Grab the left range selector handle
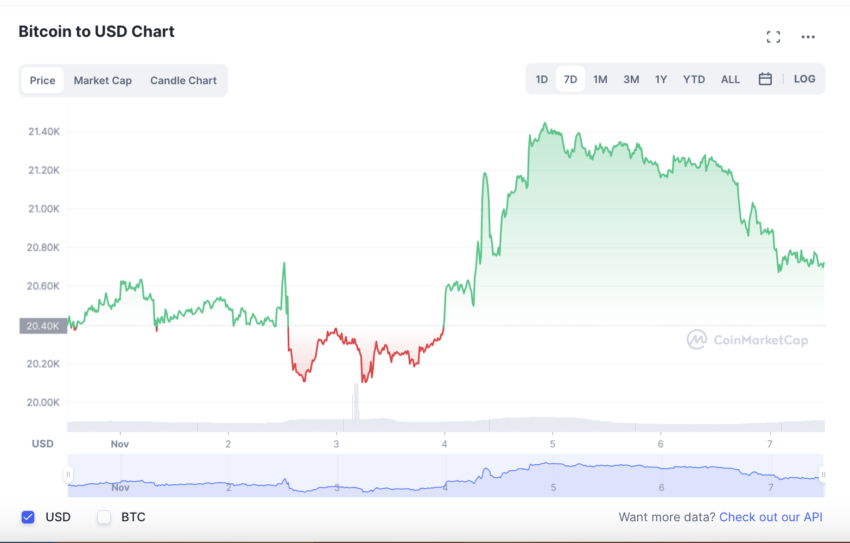 (68, 475)
